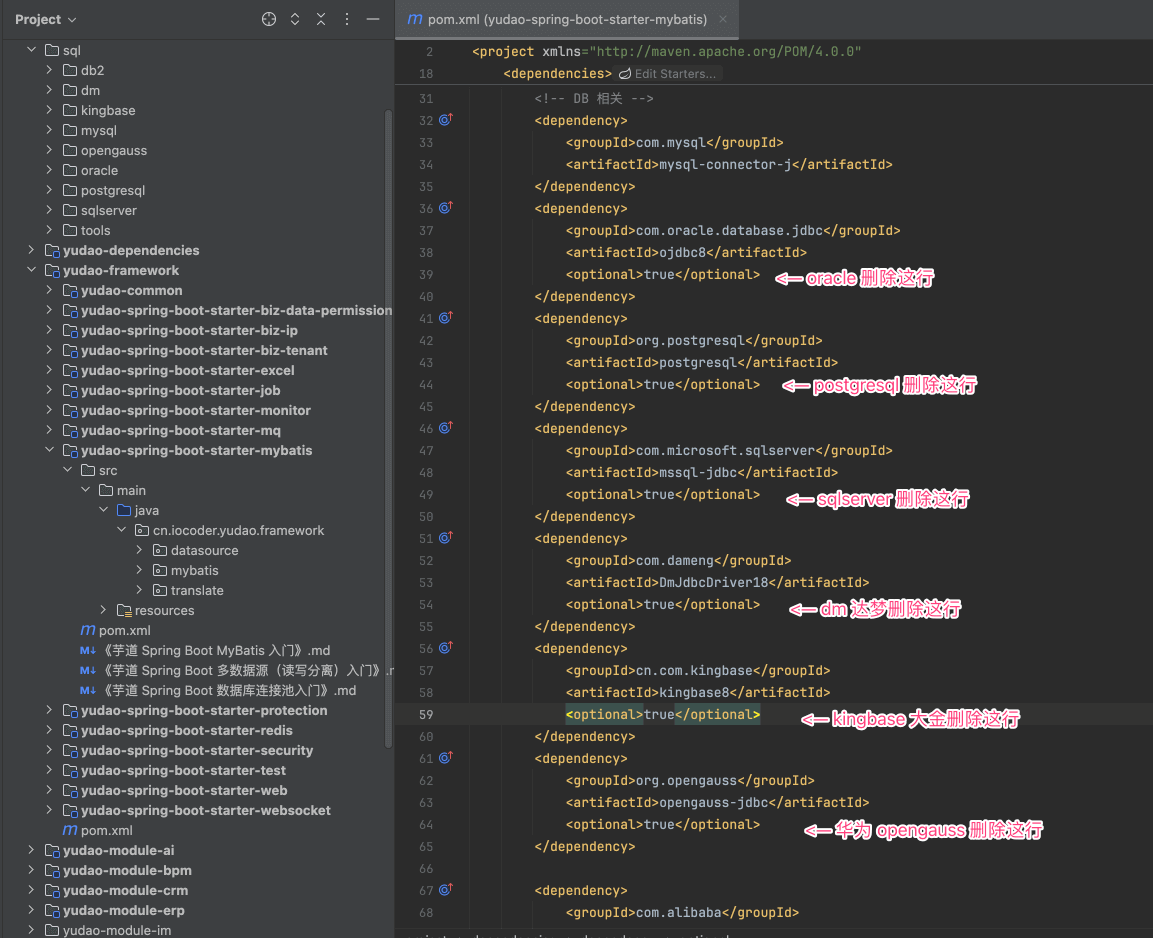This screenshot has width=1153, height=938.
Task: Hide the Project tool window
Action: (x=373, y=19)
